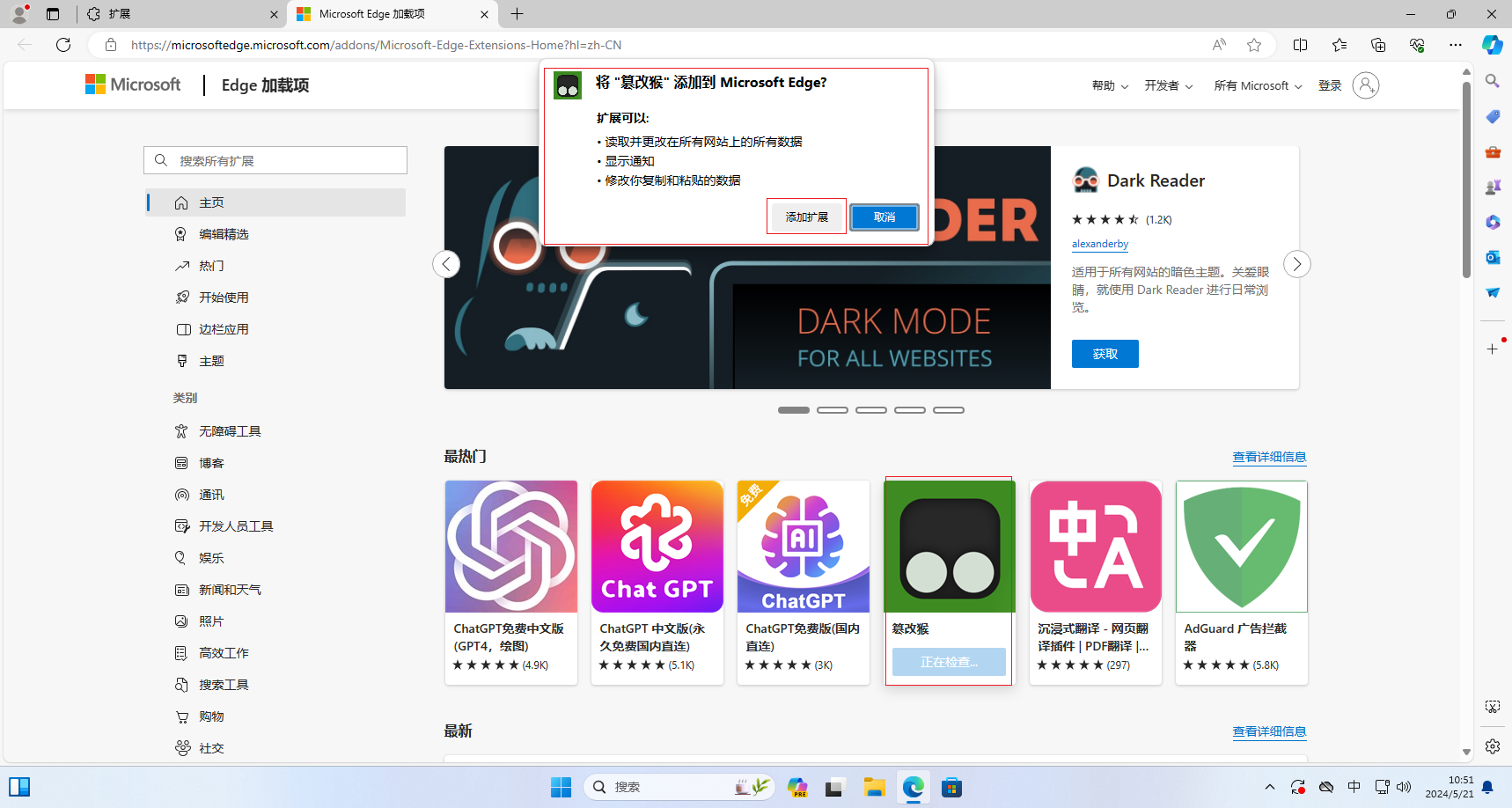
Task: Select 边栏应用 in the sidebar
Action: click(275, 329)
